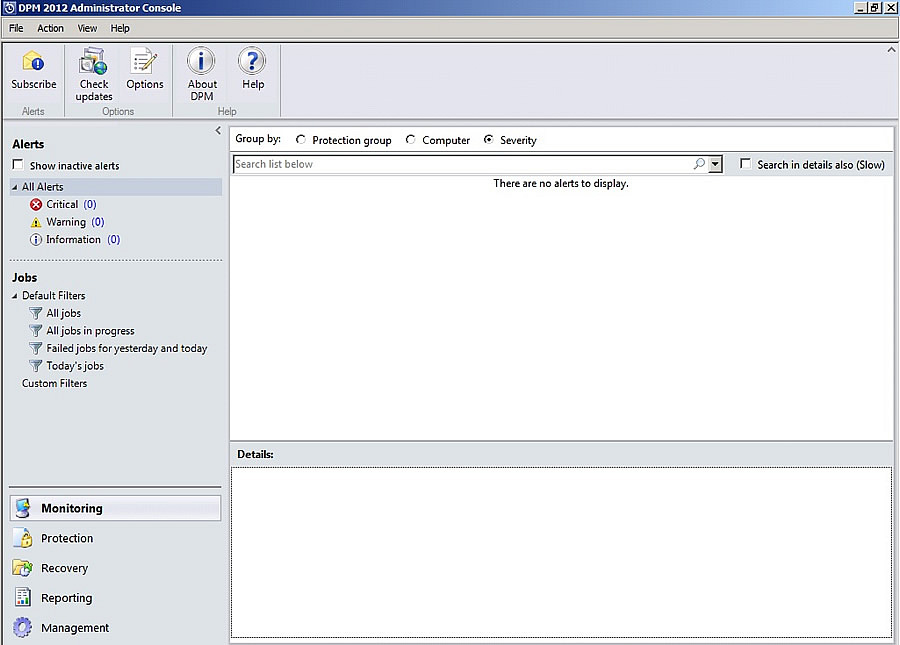Click inside the Search list below field
The image size is (900, 645).
tap(450, 163)
